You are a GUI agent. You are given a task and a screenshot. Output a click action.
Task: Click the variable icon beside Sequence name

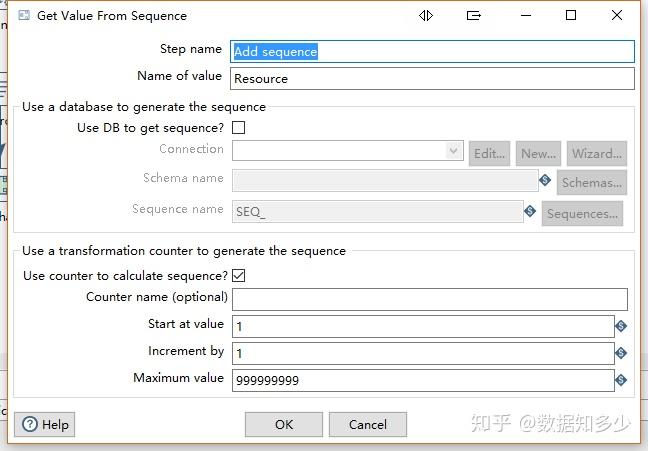[x=530, y=211]
